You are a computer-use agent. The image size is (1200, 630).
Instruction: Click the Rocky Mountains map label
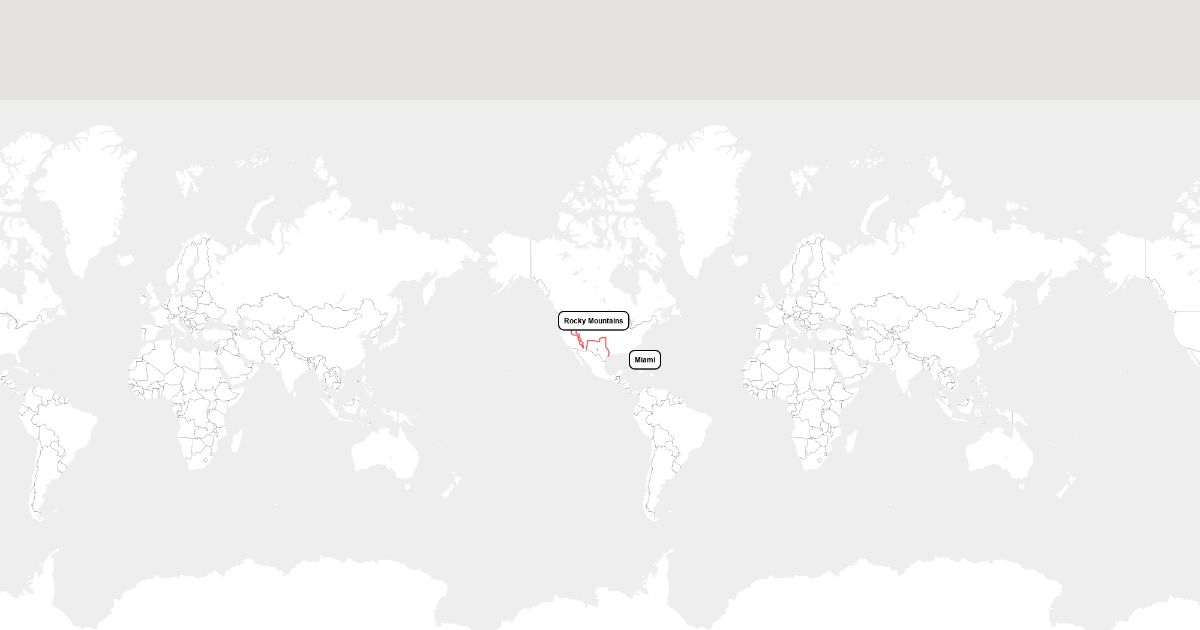coord(594,321)
